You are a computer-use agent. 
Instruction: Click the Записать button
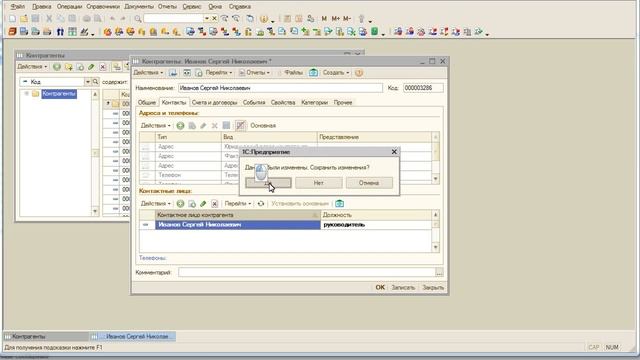pyautogui.click(x=403, y=287)
